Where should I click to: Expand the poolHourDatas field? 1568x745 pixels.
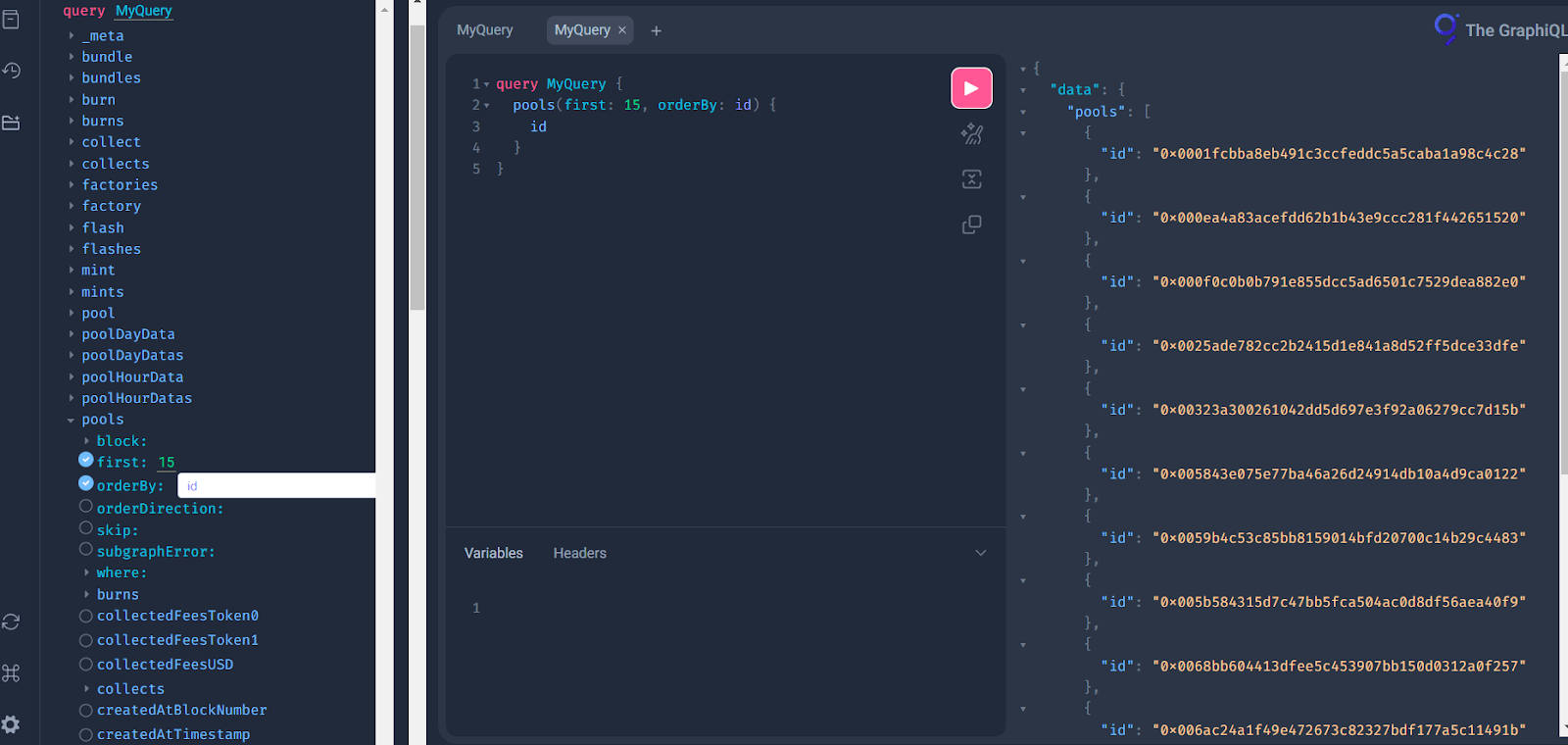pos(71,398)
